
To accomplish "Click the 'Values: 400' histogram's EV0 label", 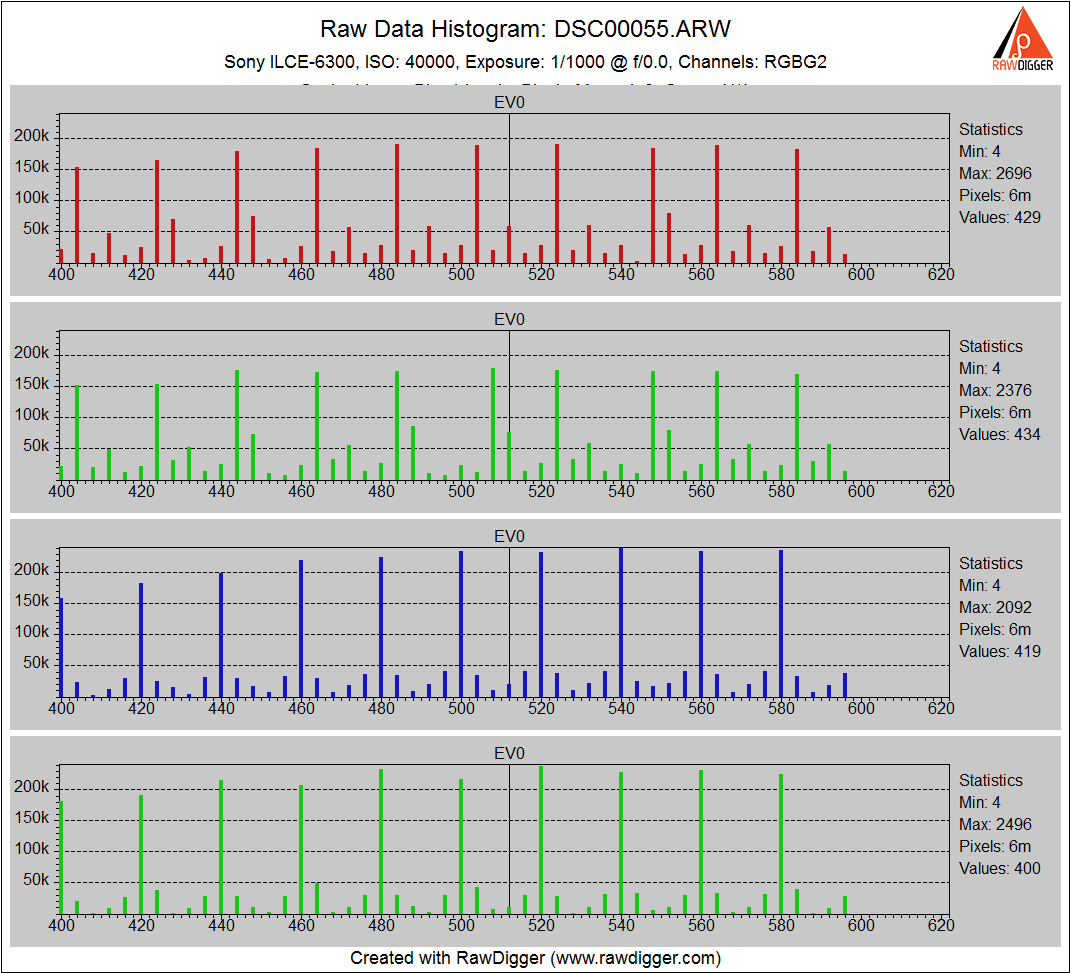I will pos(510,754).
